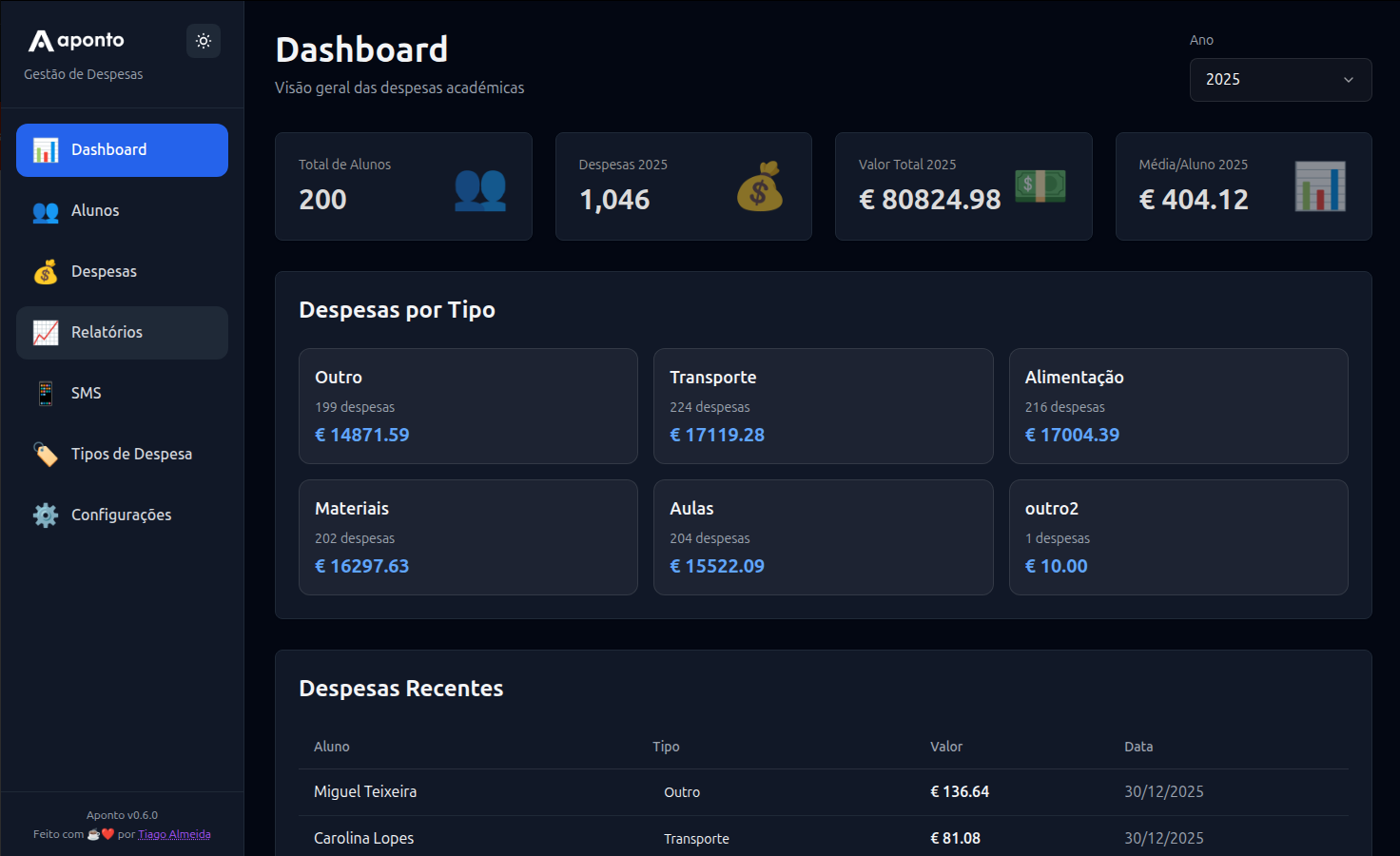Click the bar chart icon on Média/Aluno card
Screen dimensions: 1400x856
pyautogui.click(x=1320, y=187)
